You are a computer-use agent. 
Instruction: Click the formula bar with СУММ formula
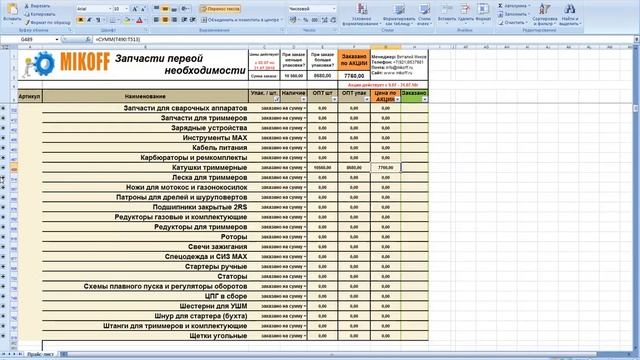(363, 39)
